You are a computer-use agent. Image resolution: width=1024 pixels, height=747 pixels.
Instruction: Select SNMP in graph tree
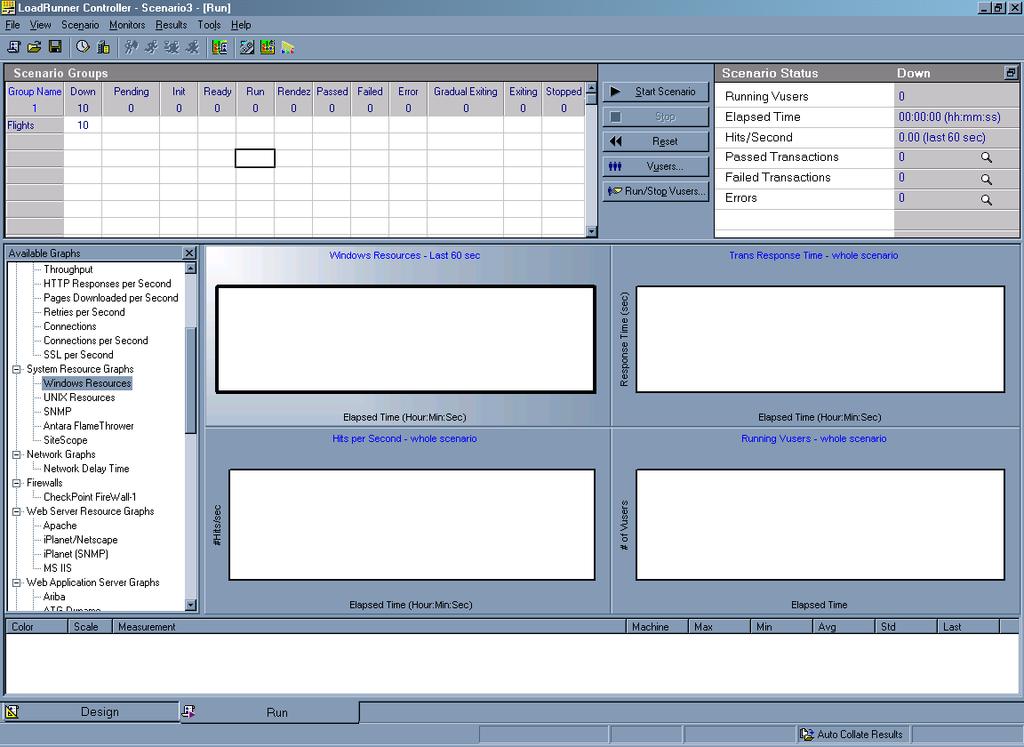pyautogui.click(x=57, y=412)
